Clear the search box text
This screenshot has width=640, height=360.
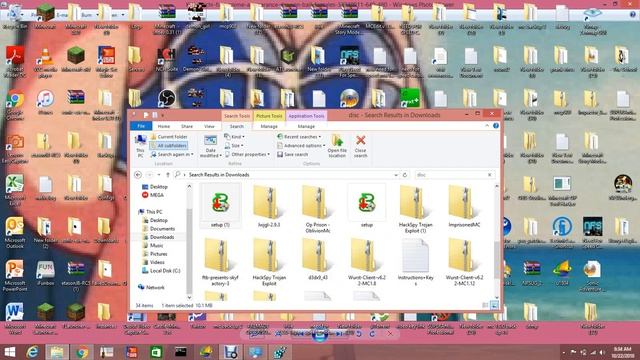489,175
